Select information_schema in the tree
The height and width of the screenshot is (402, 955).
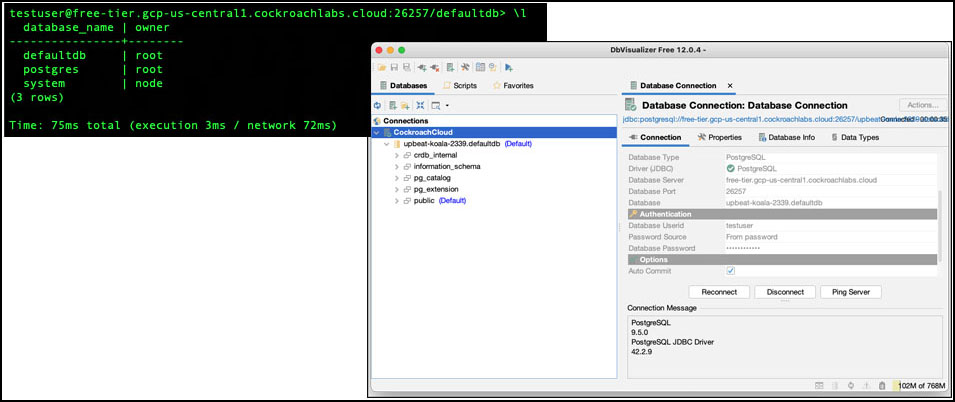coord(446,166)
